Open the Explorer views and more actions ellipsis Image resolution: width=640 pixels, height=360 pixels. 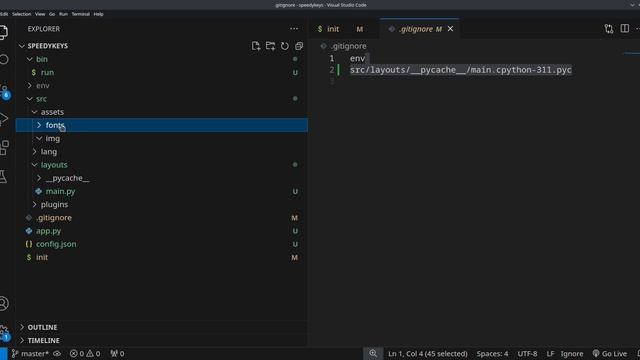(294, 29)
